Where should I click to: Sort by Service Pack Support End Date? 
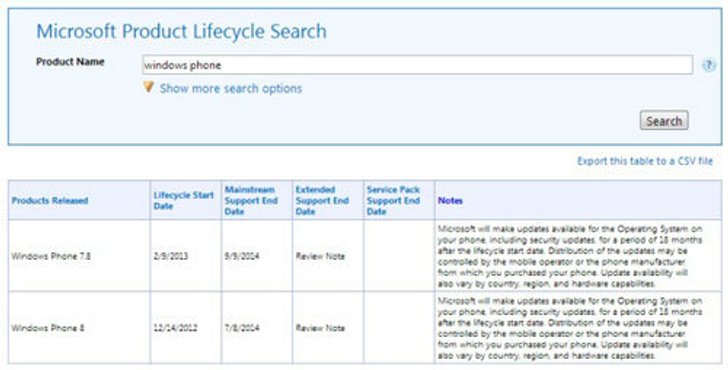(393, 201)
